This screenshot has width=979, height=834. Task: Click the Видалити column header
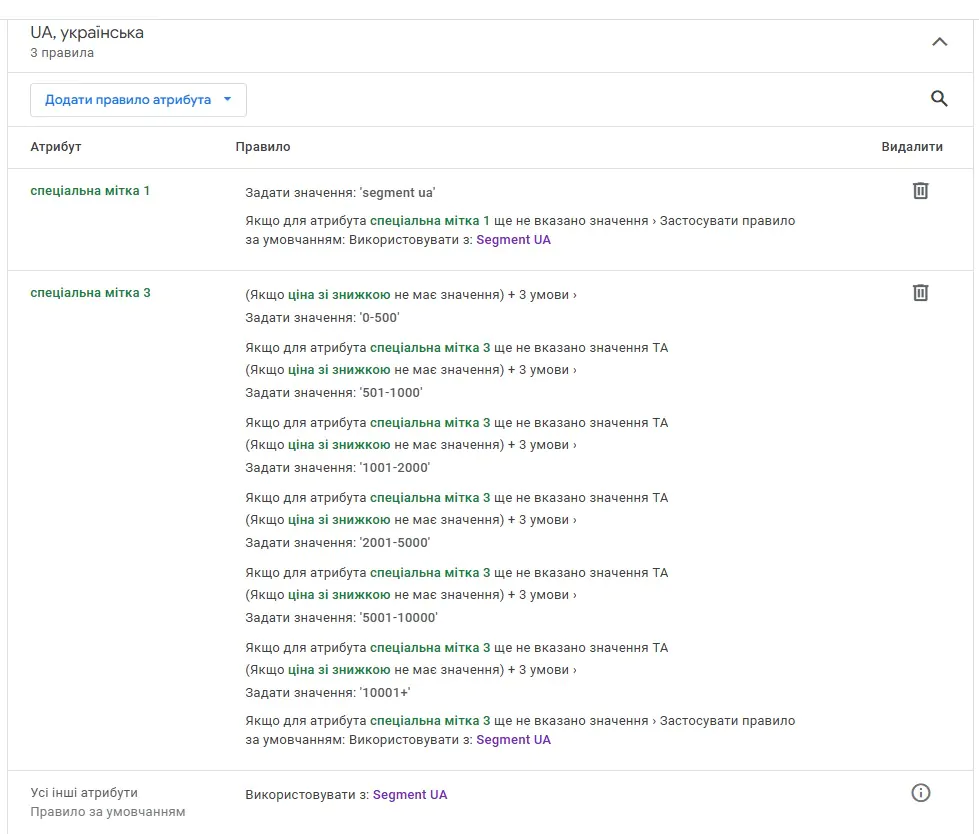(912, 147)
